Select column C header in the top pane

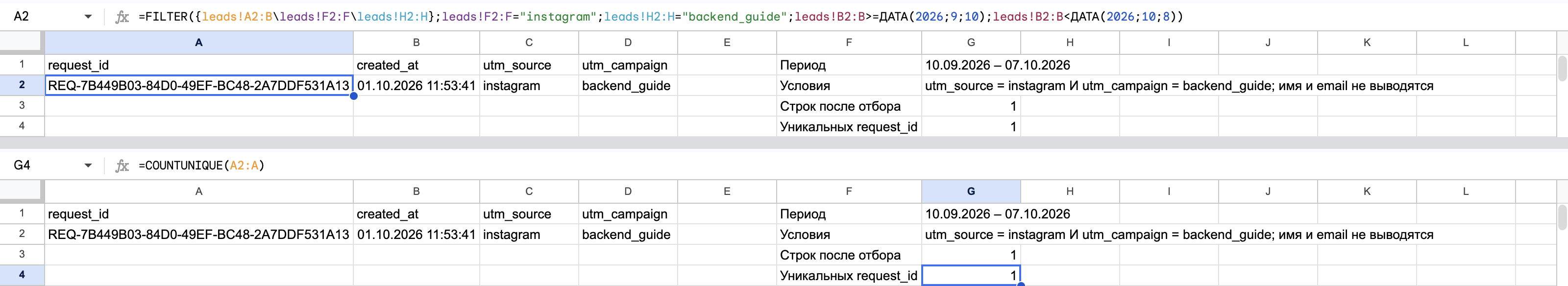point(529,43)
